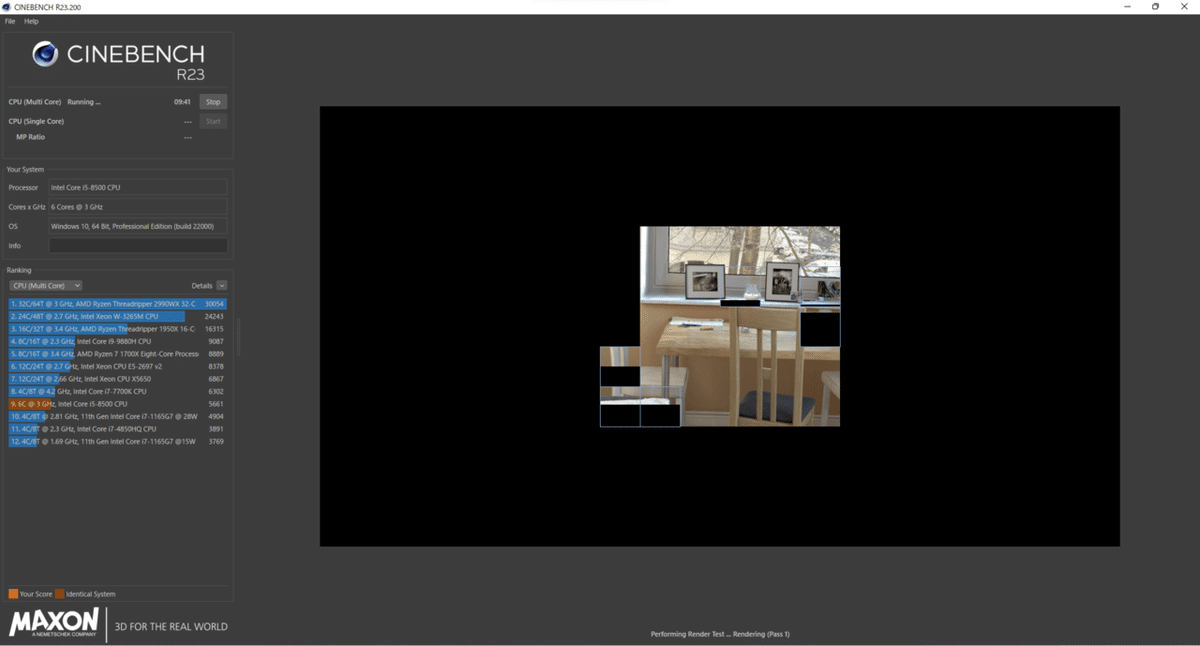Click the Cinebench title bar app icon
The height and width of the screenshot is (646, 1200).
click(x=7, y=7)
